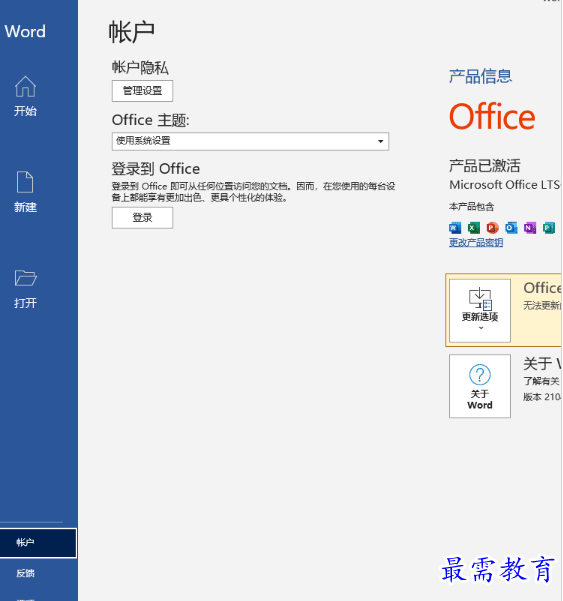Click the 产品已激活 status text
This screenshot has width=563, height=601.
pyautogui.click(x=484, y=166)
